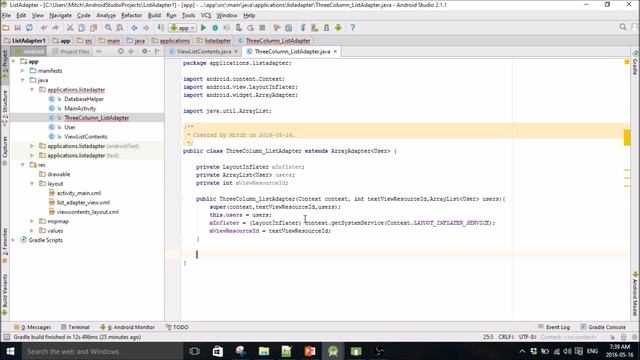Switch to ViewListContents.java editor tab
Viewport: 640px width, 360px height.
(204, 51)
